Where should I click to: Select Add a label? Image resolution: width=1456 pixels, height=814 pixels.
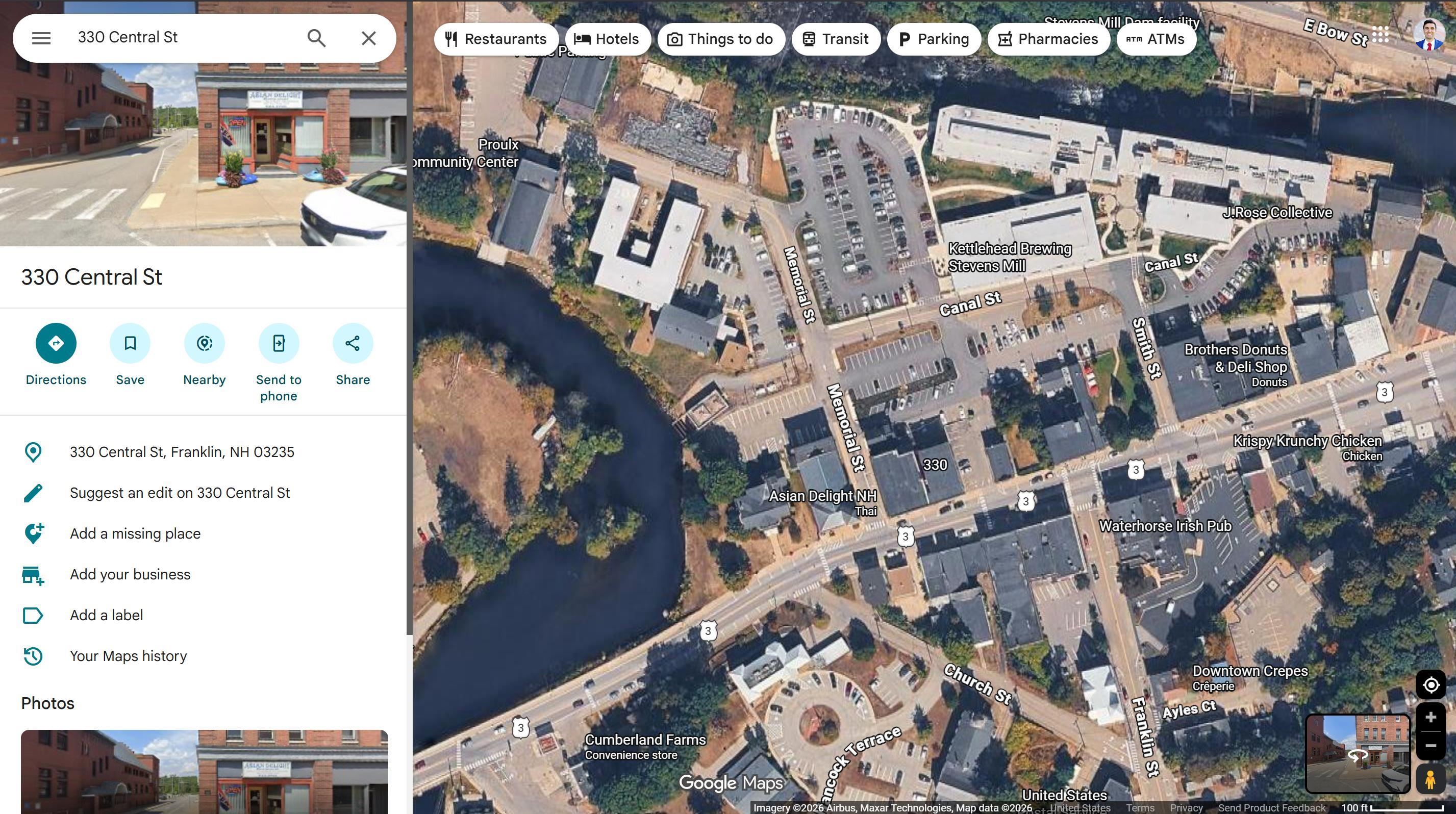point(106,615)
